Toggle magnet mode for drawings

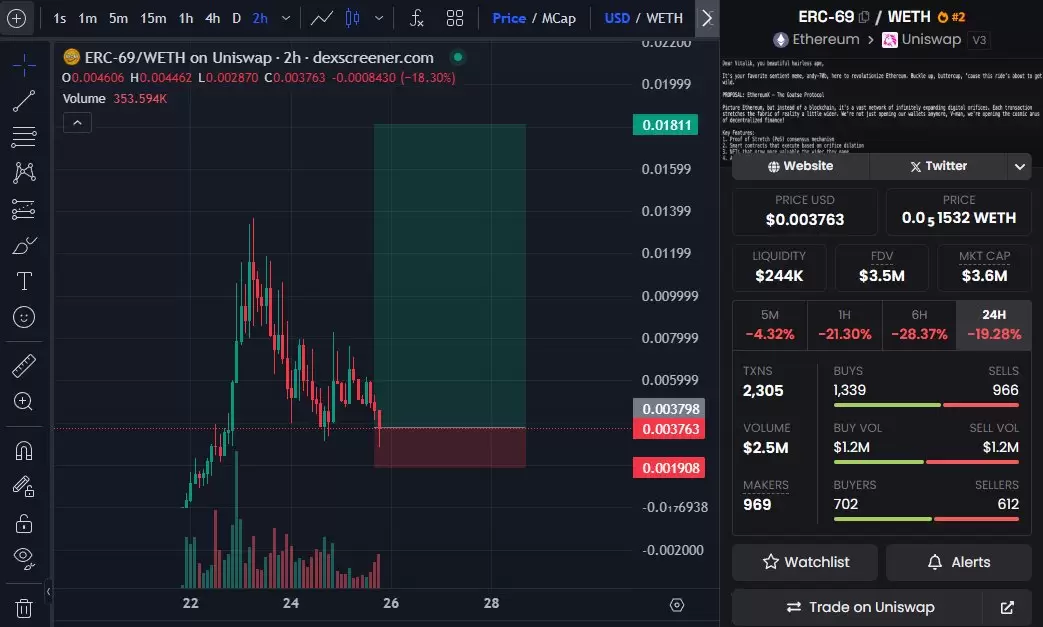click(24, 451)
